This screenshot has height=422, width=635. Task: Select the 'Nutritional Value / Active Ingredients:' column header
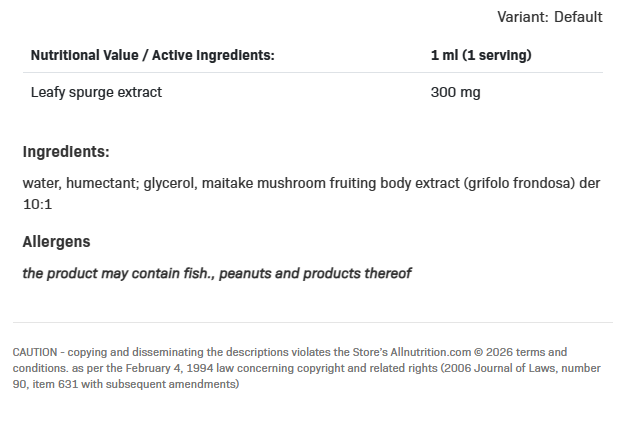(x=153, y=55)
